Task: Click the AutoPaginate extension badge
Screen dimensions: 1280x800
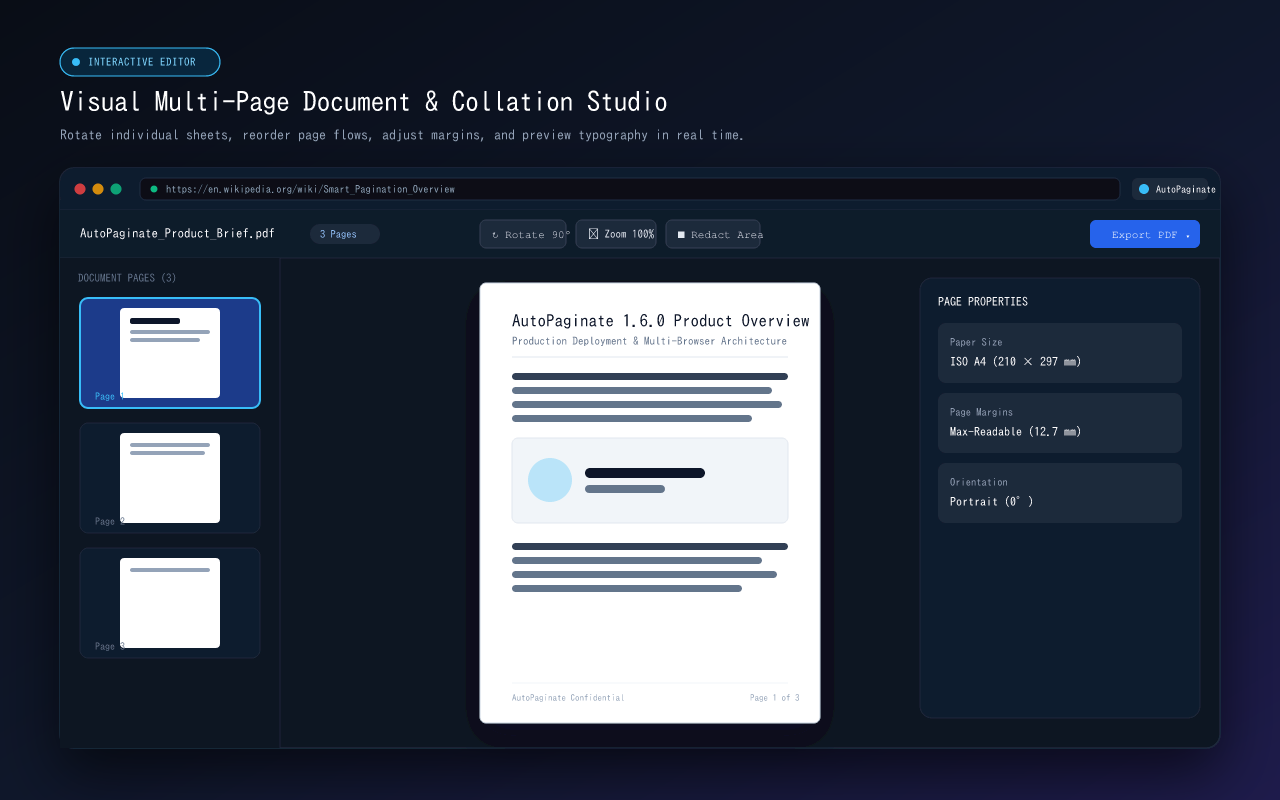Action: click(x=1170, y=189)
